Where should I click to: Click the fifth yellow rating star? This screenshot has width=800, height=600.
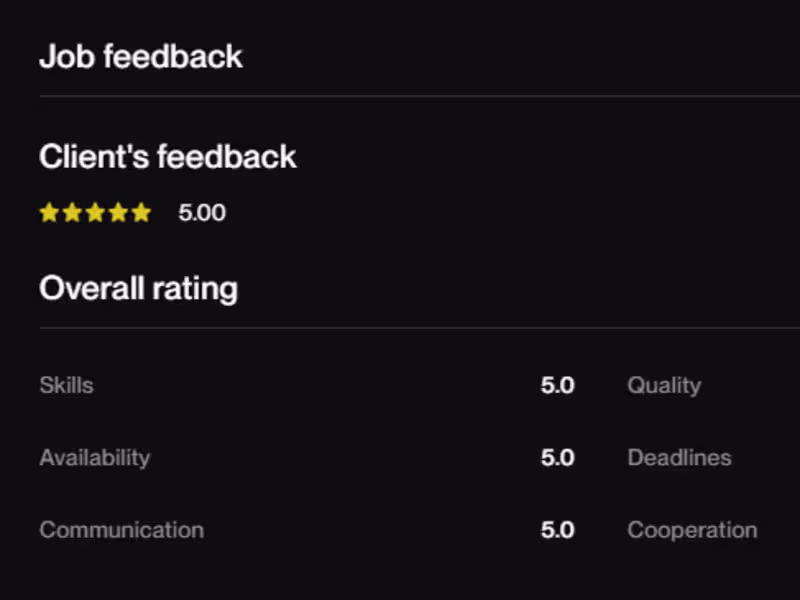(141, 213)
